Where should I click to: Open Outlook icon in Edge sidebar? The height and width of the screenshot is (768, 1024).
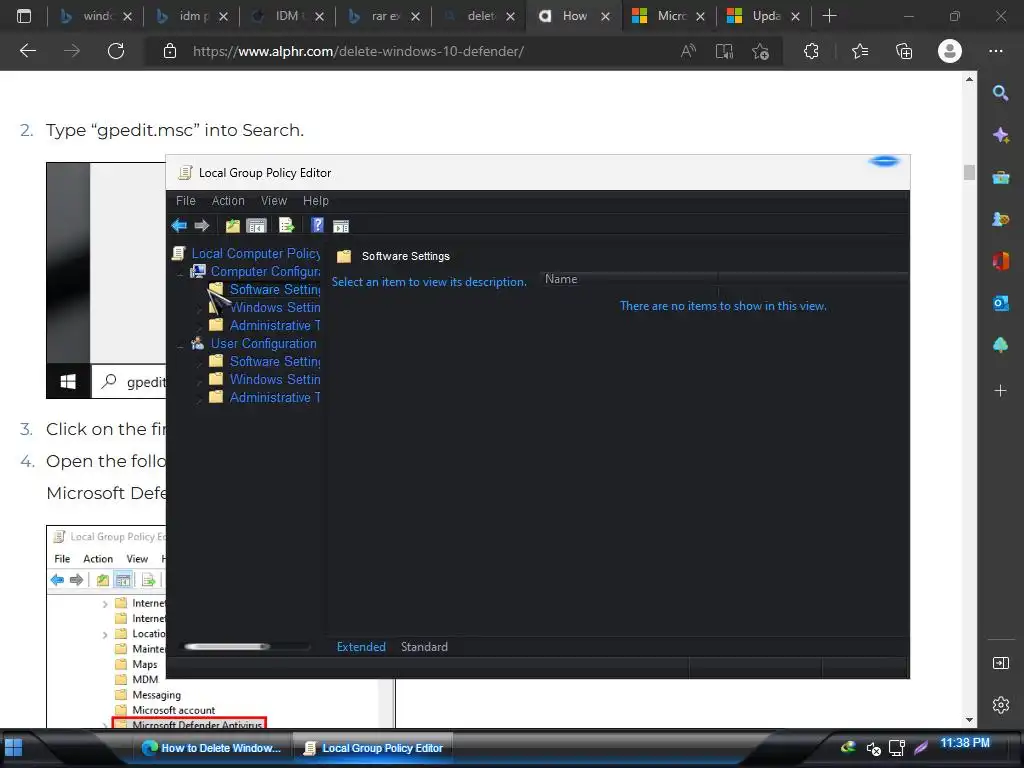coord(1000,303)
